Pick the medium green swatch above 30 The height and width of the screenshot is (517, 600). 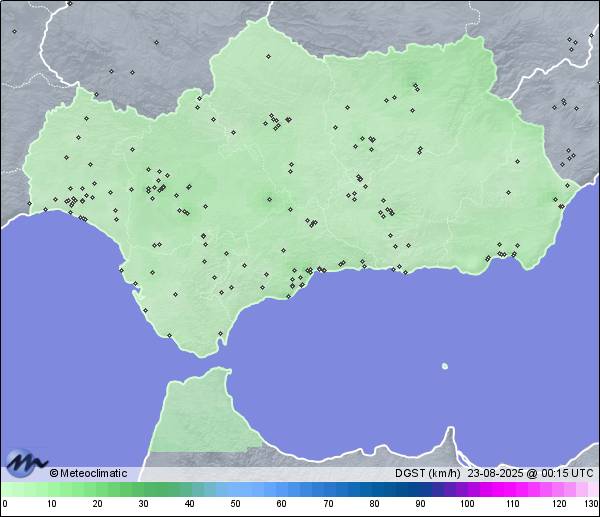click(x=138, y=489)
